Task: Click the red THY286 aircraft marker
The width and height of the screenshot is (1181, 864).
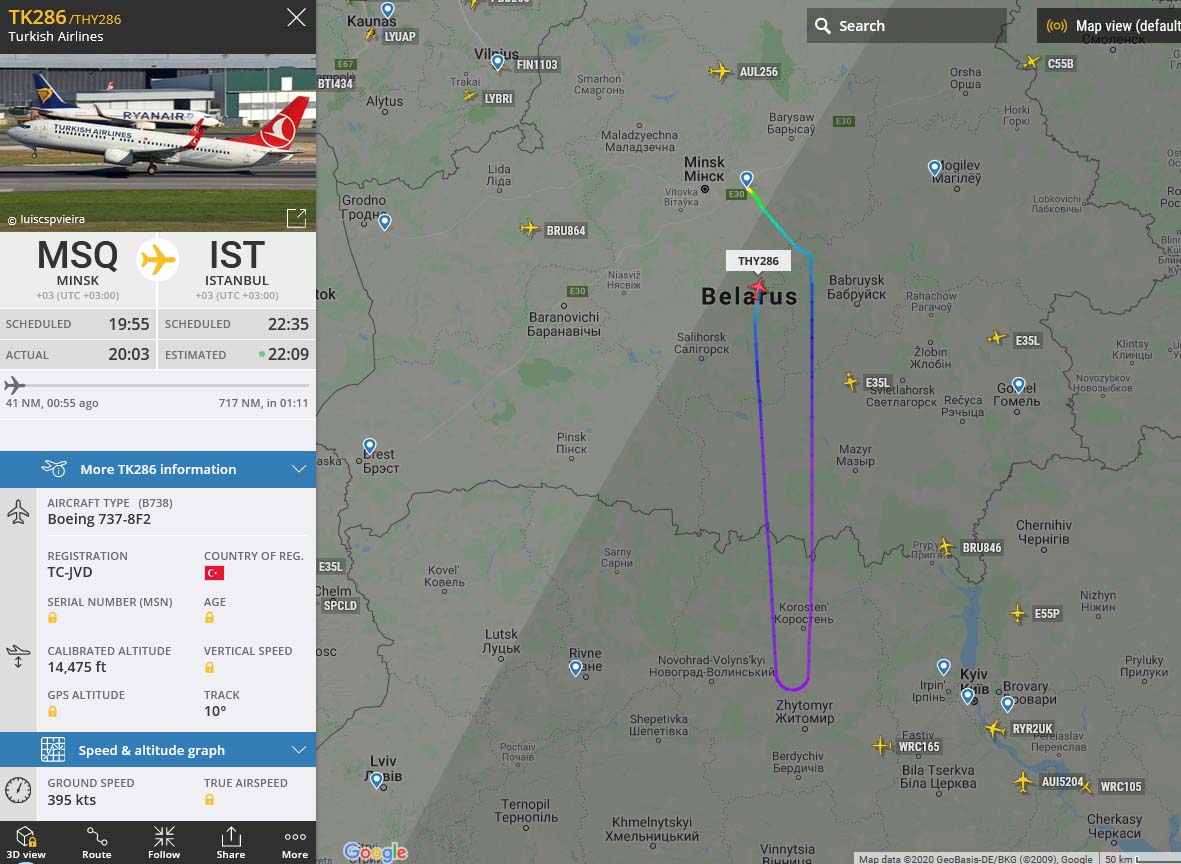Action: [758, 287]
